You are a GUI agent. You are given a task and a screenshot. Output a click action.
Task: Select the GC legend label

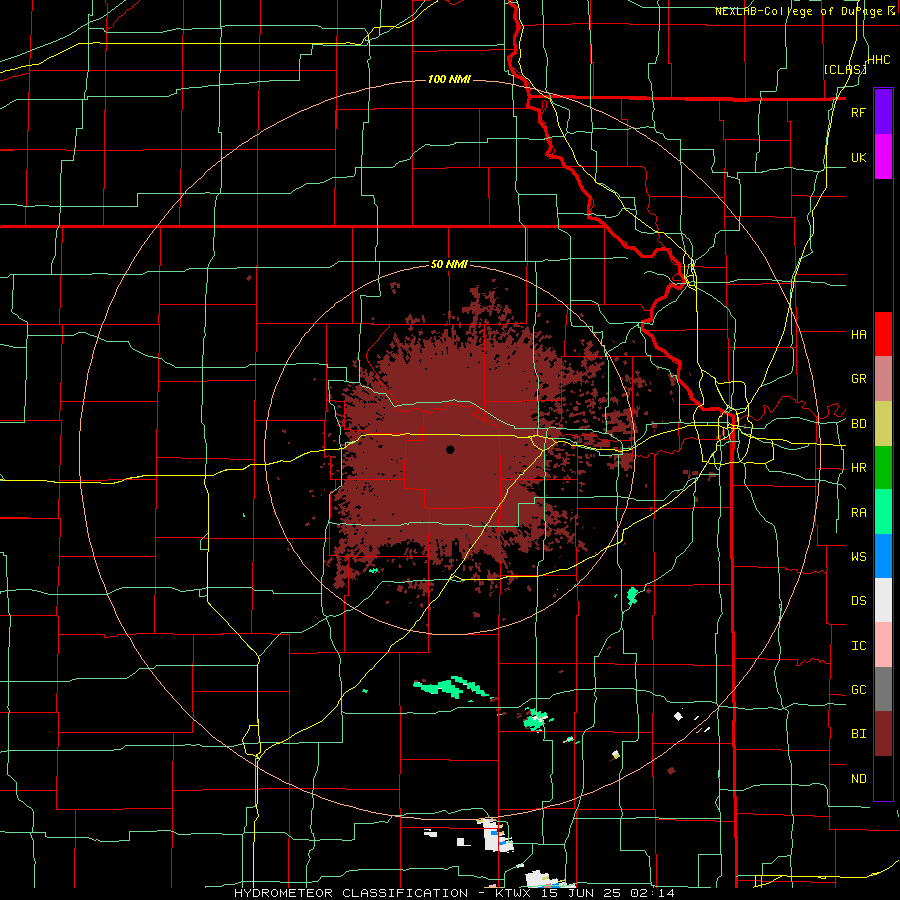pos(858,689)
